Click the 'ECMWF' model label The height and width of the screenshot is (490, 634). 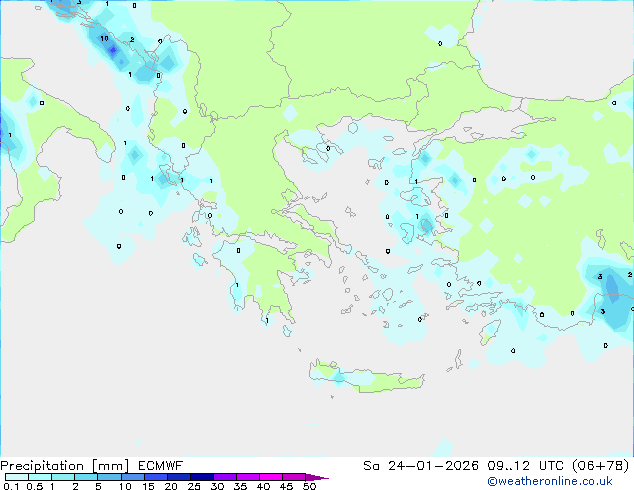pos(161,466)
